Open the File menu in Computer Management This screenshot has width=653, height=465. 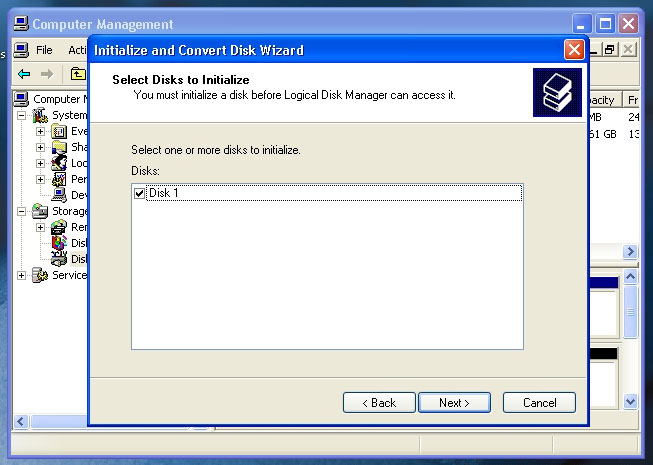[x=44, y=50]
